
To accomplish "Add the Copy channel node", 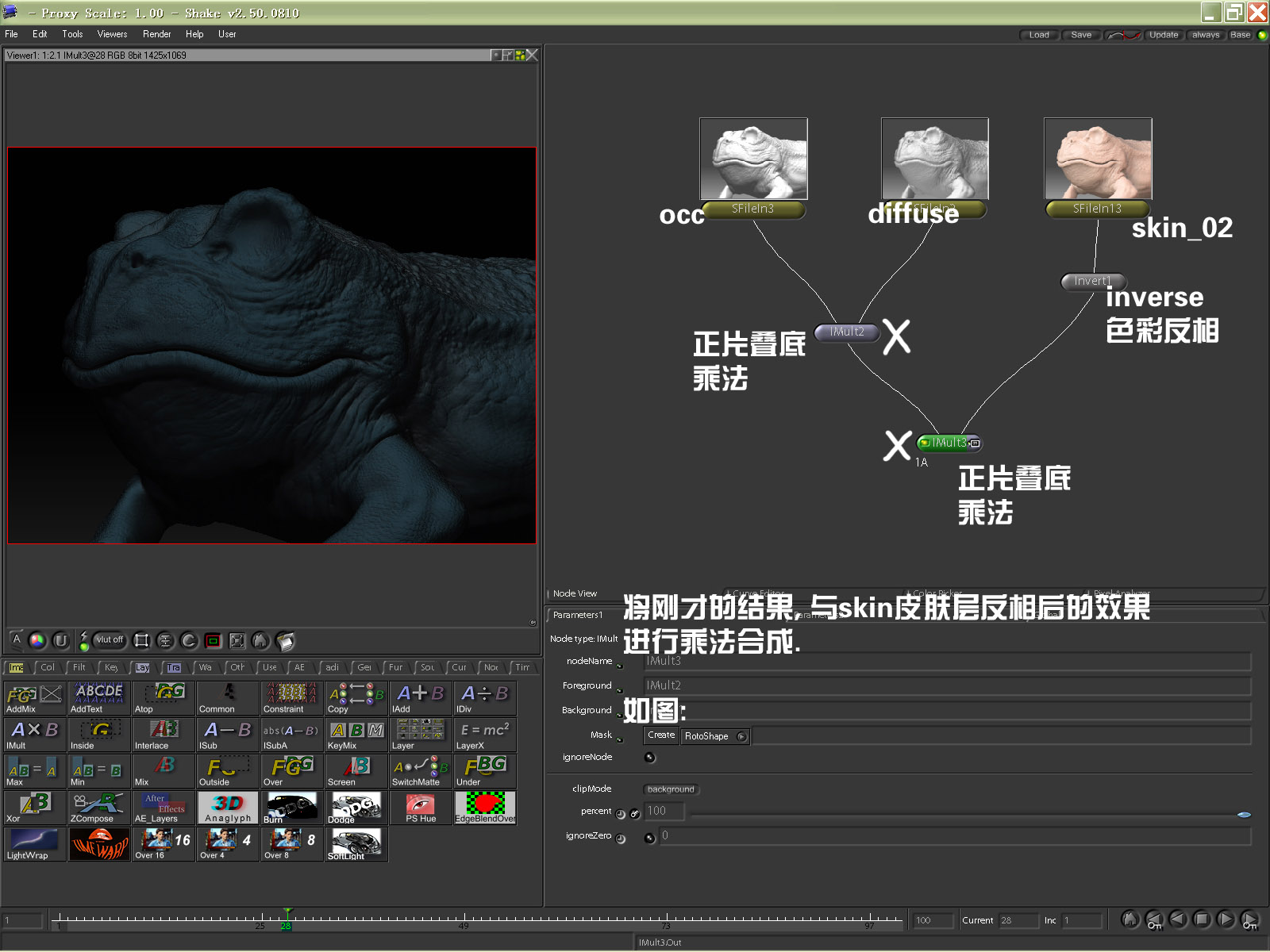I will point(356,698).
